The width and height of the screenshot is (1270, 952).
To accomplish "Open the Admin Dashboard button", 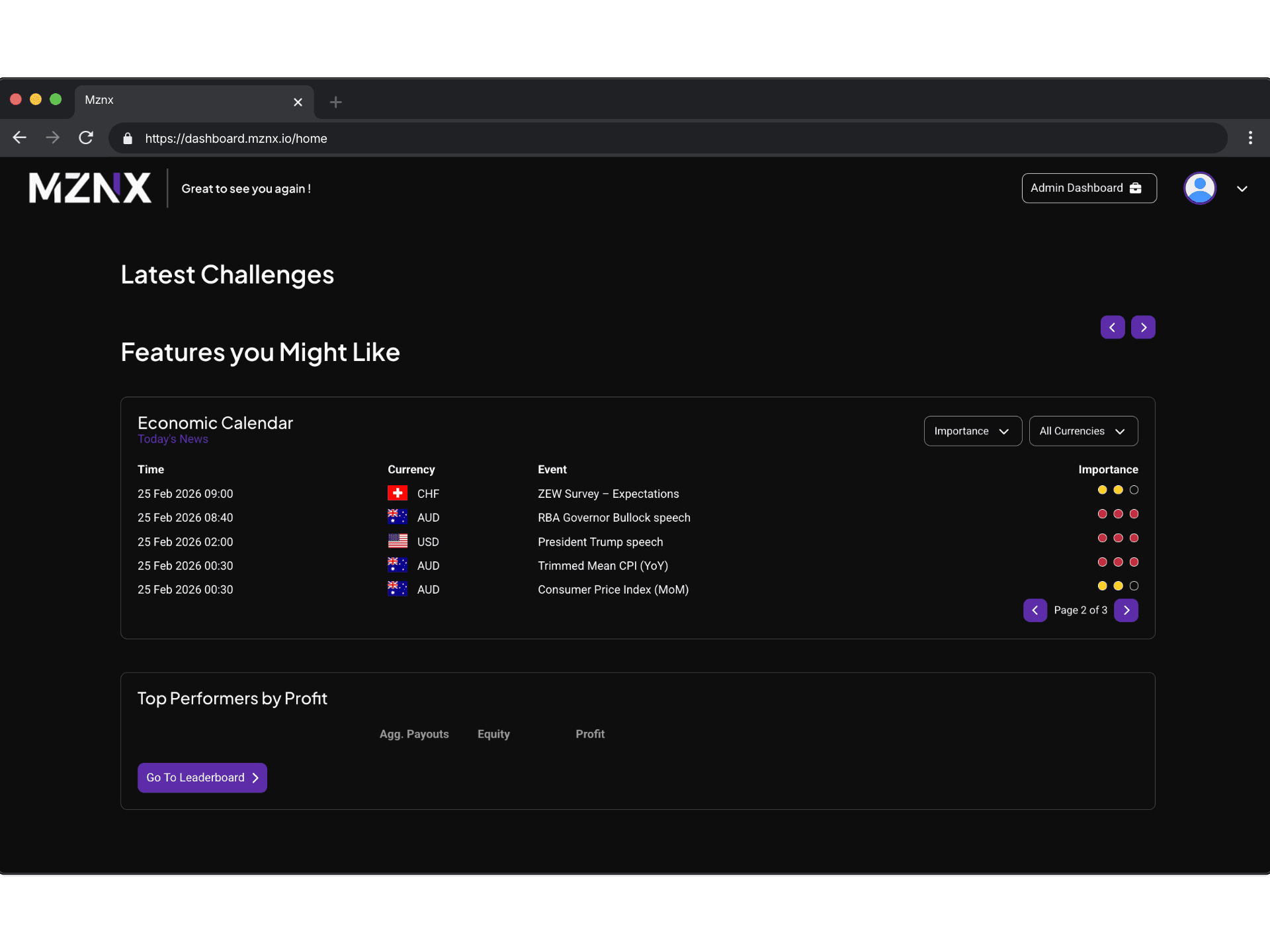I will pos(1089,188).
